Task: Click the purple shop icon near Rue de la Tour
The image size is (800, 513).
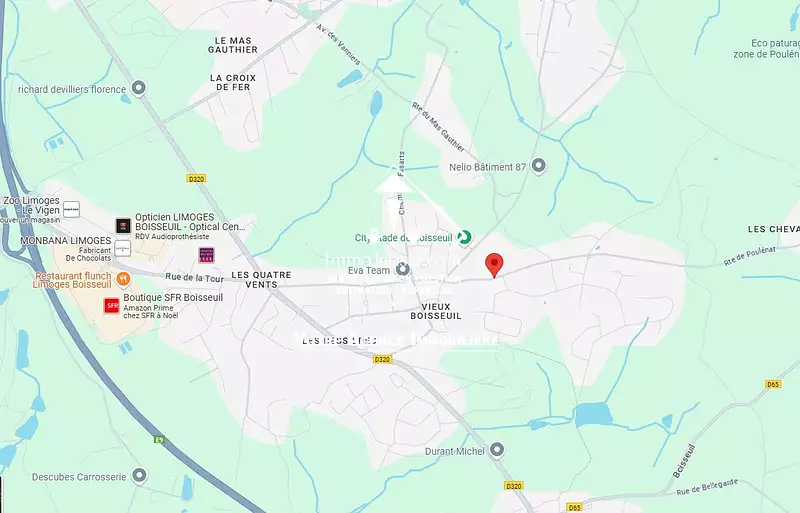Action: (206, 255)
